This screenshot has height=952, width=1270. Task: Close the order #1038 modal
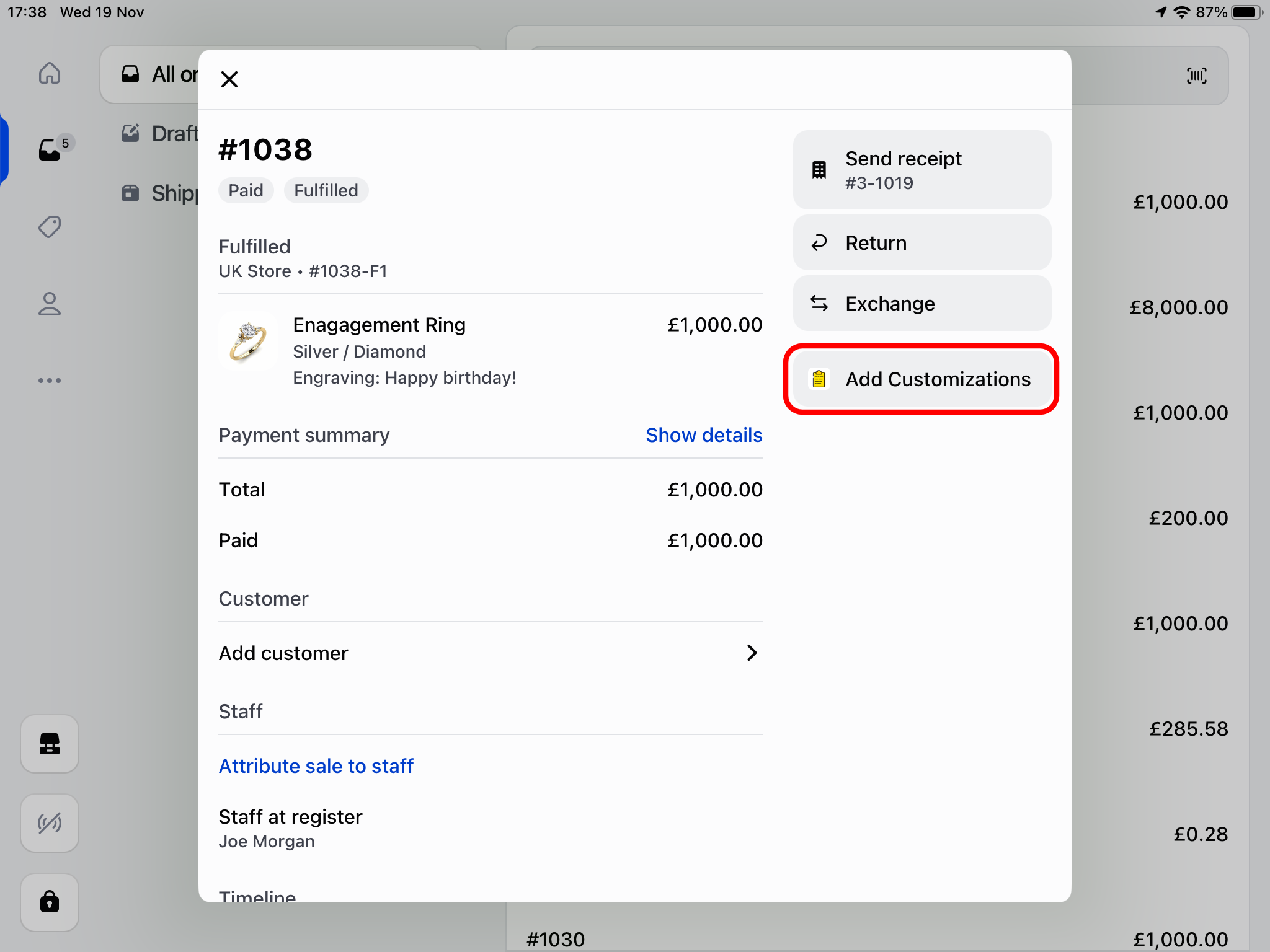tap(229, 79)
